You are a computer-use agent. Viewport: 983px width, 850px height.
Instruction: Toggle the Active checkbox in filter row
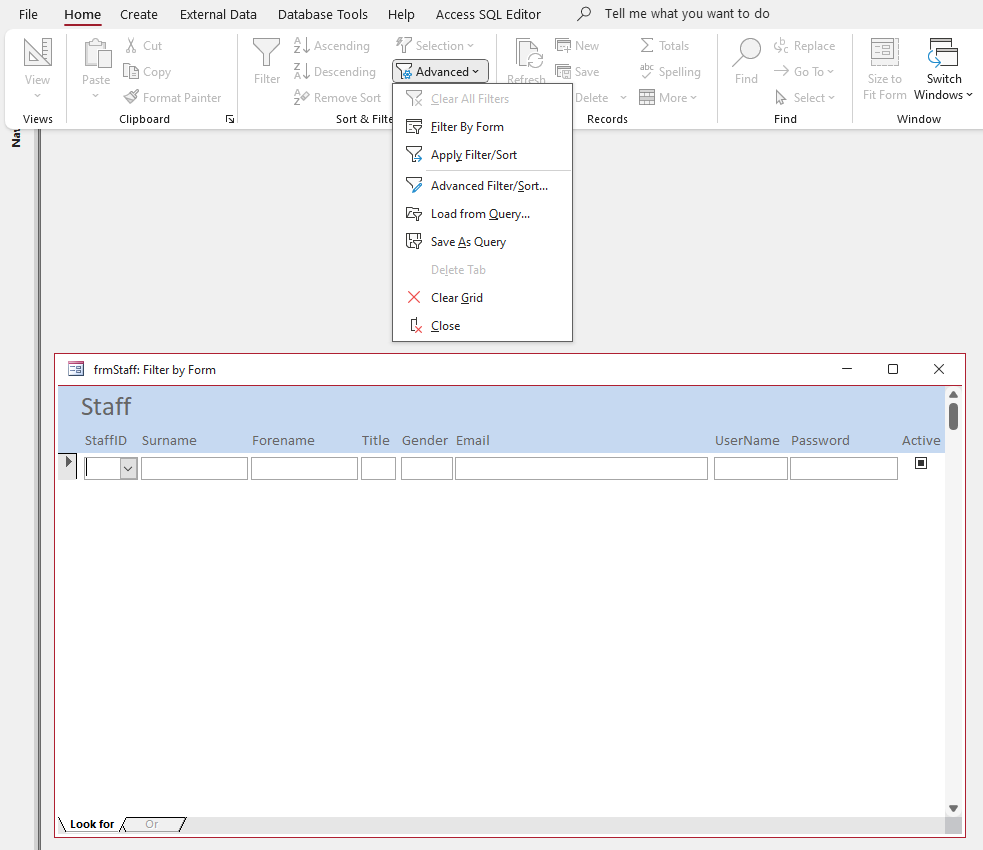[x=921, y=463]
